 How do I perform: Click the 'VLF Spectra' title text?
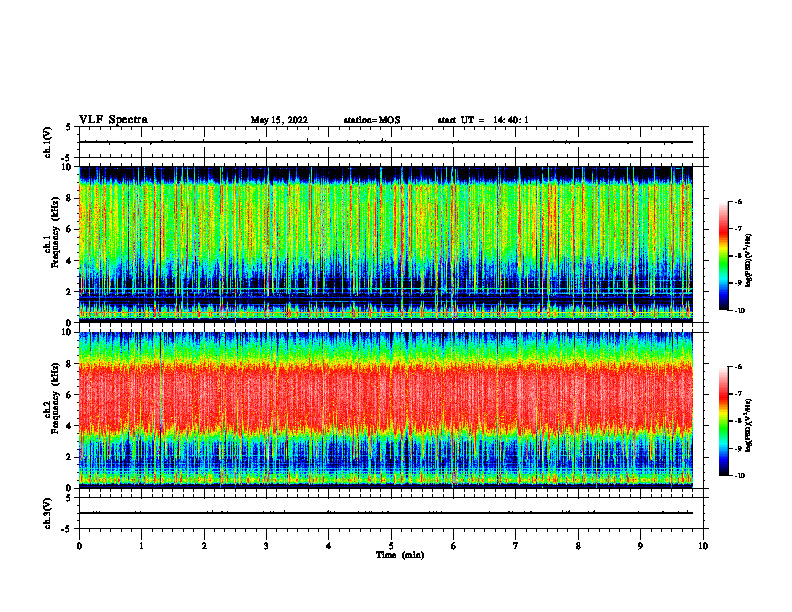[113, 120]
